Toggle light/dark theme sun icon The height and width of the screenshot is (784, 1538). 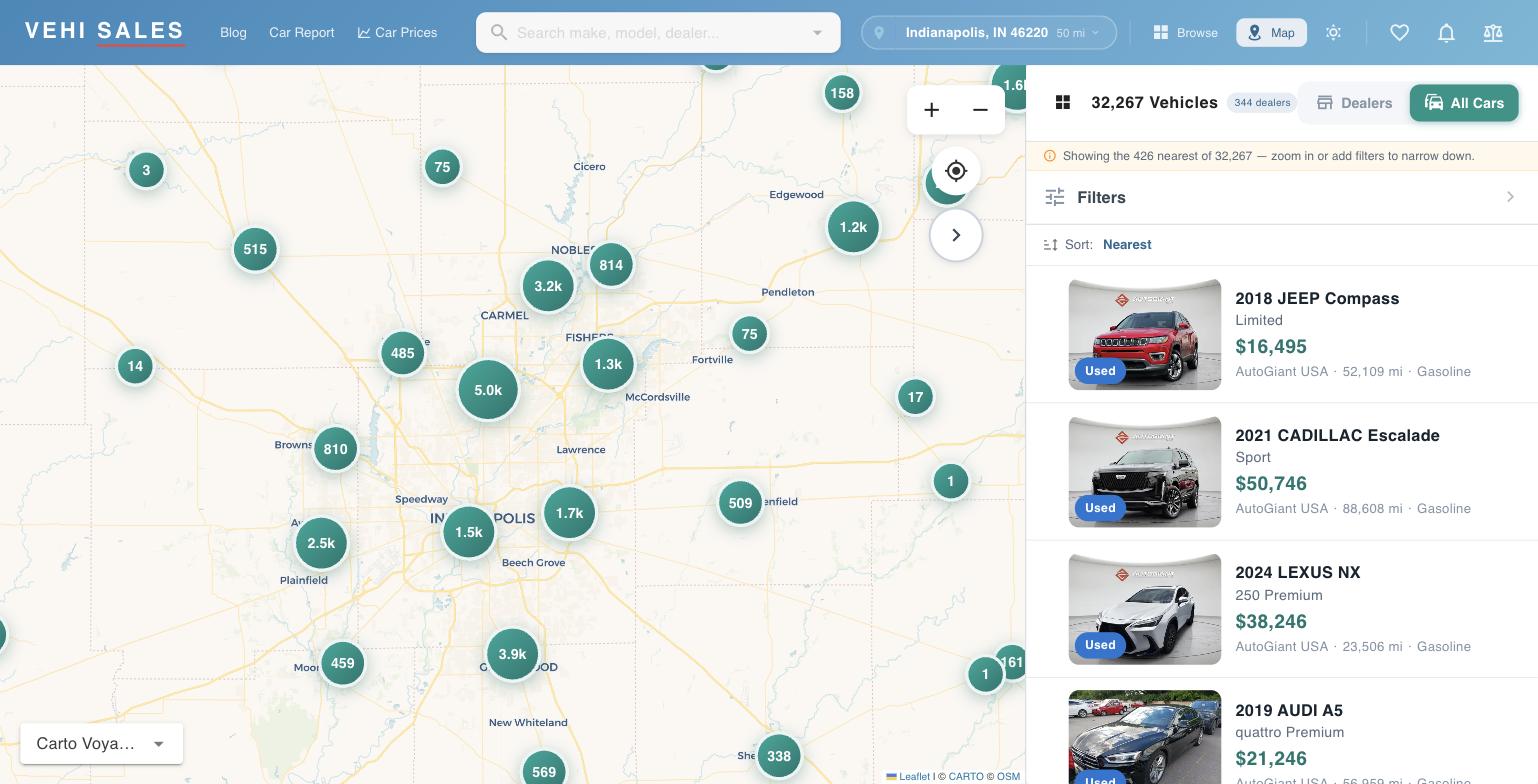pos(1333,33)
